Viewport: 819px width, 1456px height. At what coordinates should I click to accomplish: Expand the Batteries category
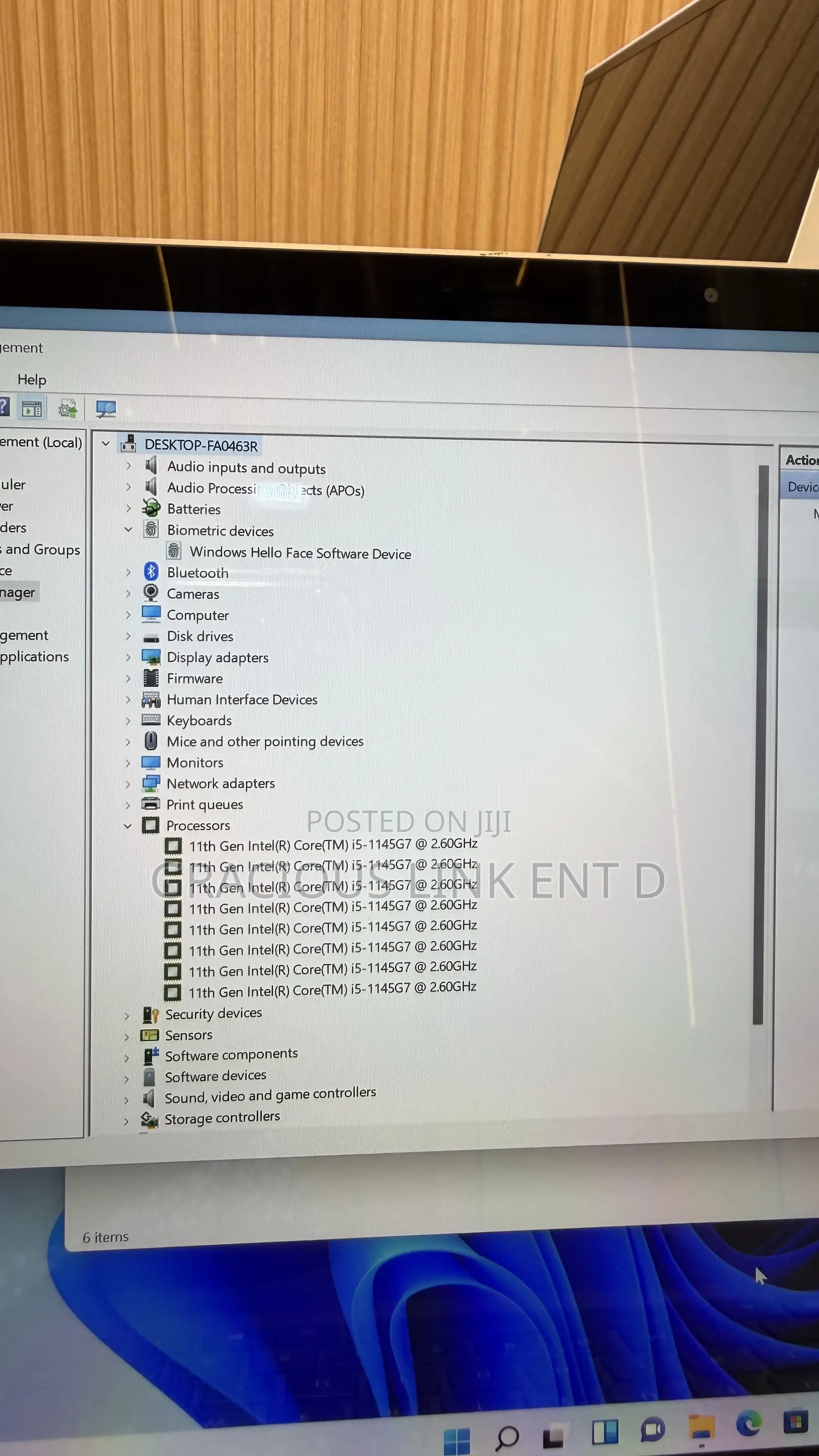pos(128,509)
